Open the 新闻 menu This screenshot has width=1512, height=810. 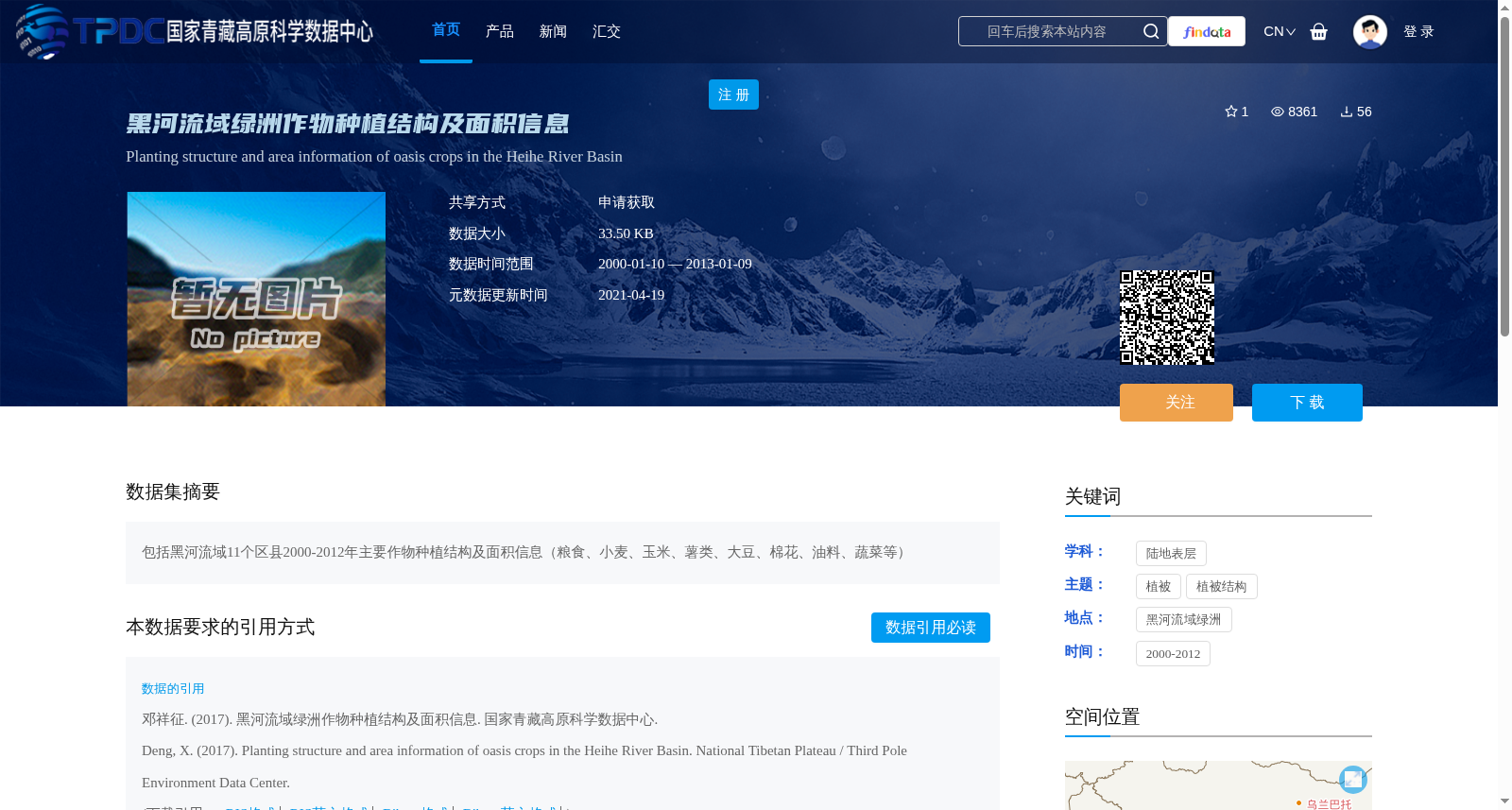(x=553, y=31)
